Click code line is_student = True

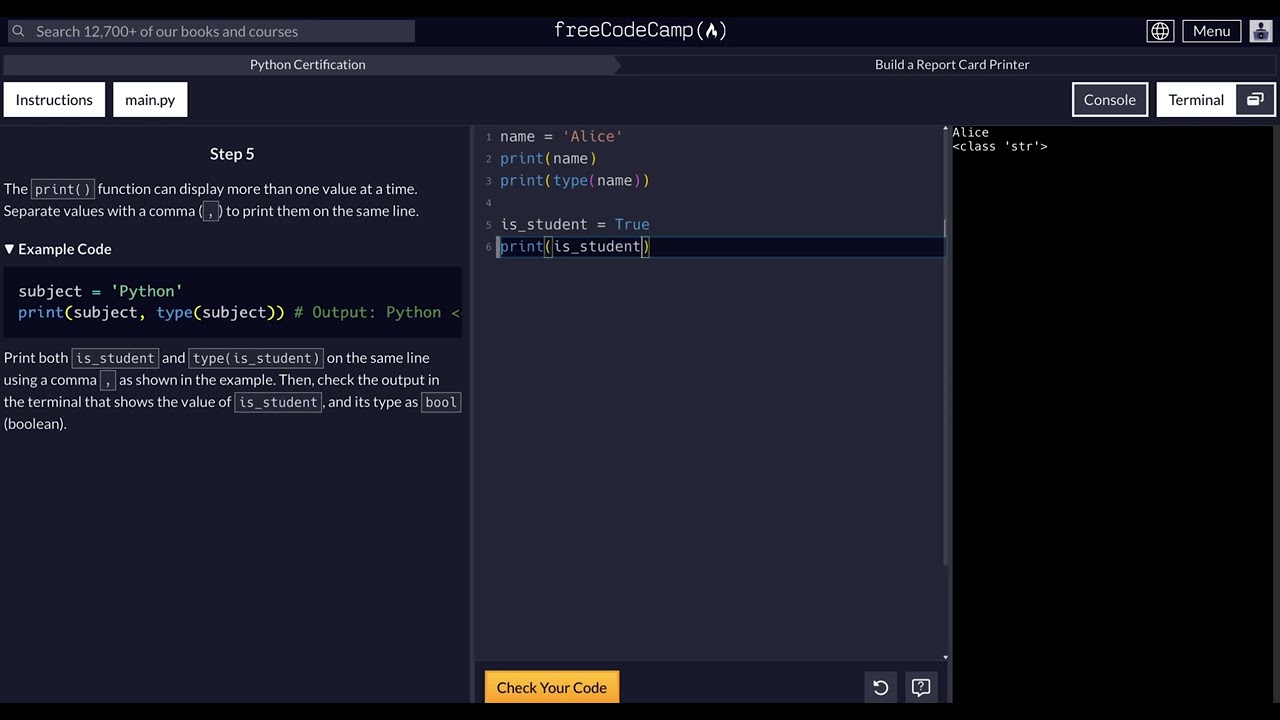tap(575, 224)
